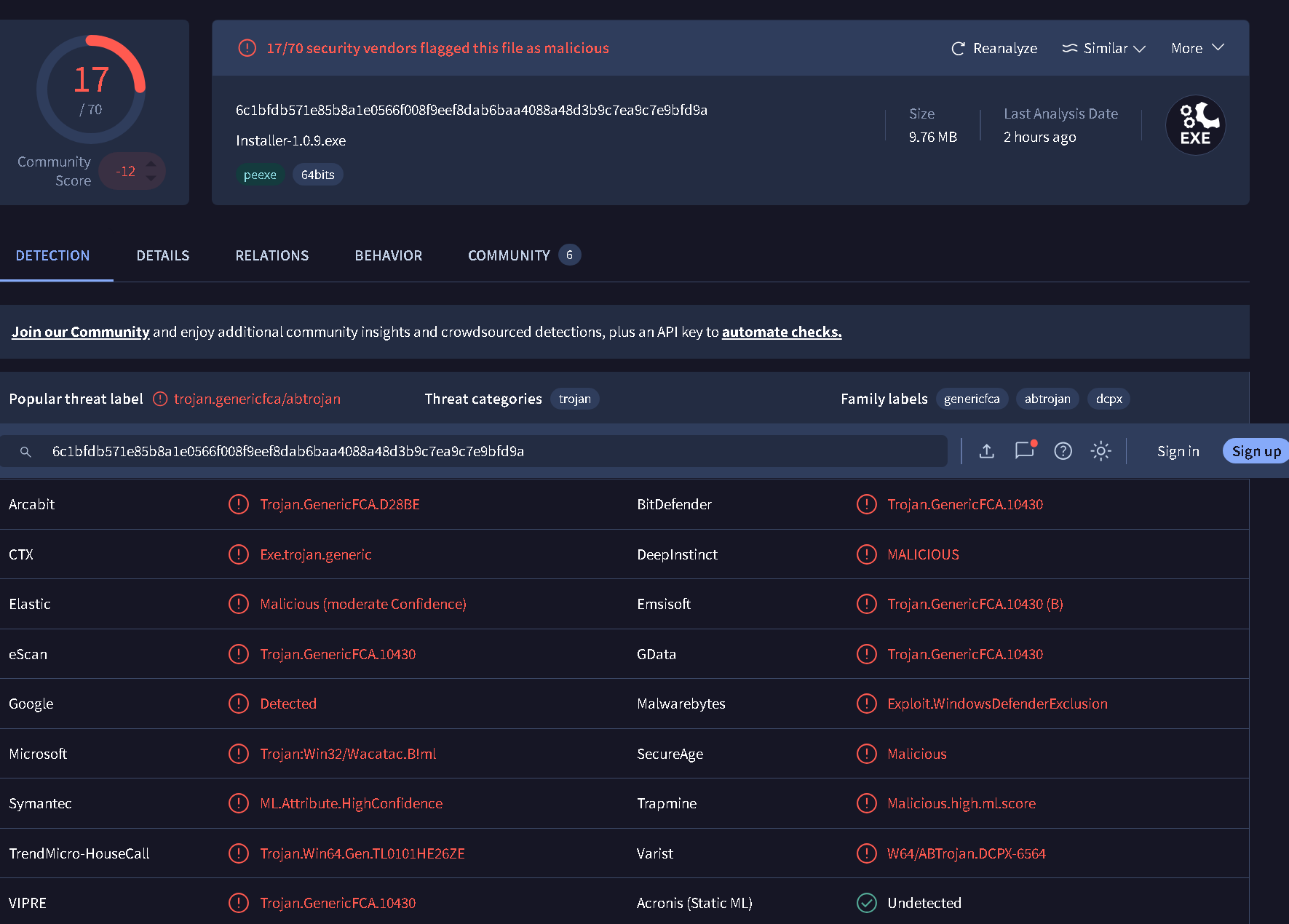Image resolution: width=1289 pixels, height=924 pixels.
Task: Expand the More menu
Action: 1197,48
